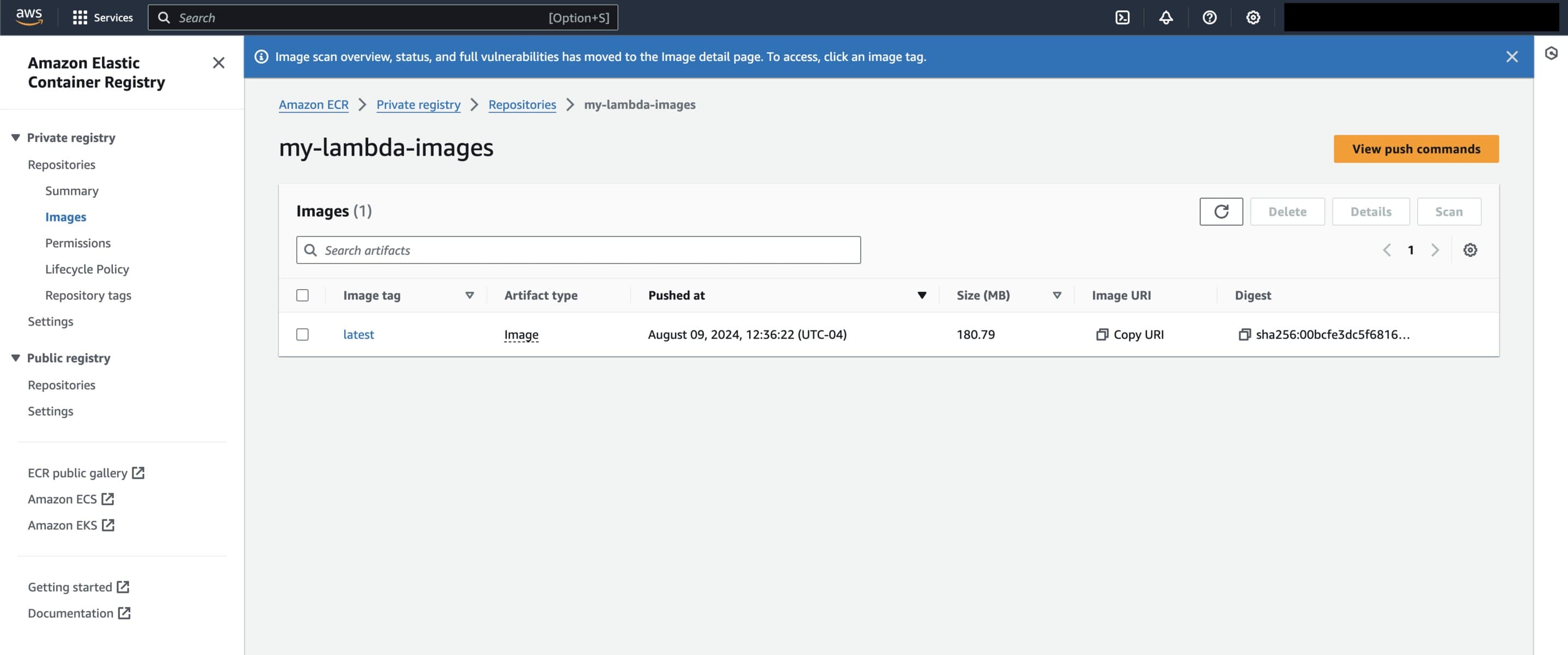Sort by Size (MB) column arrow

1057,295
